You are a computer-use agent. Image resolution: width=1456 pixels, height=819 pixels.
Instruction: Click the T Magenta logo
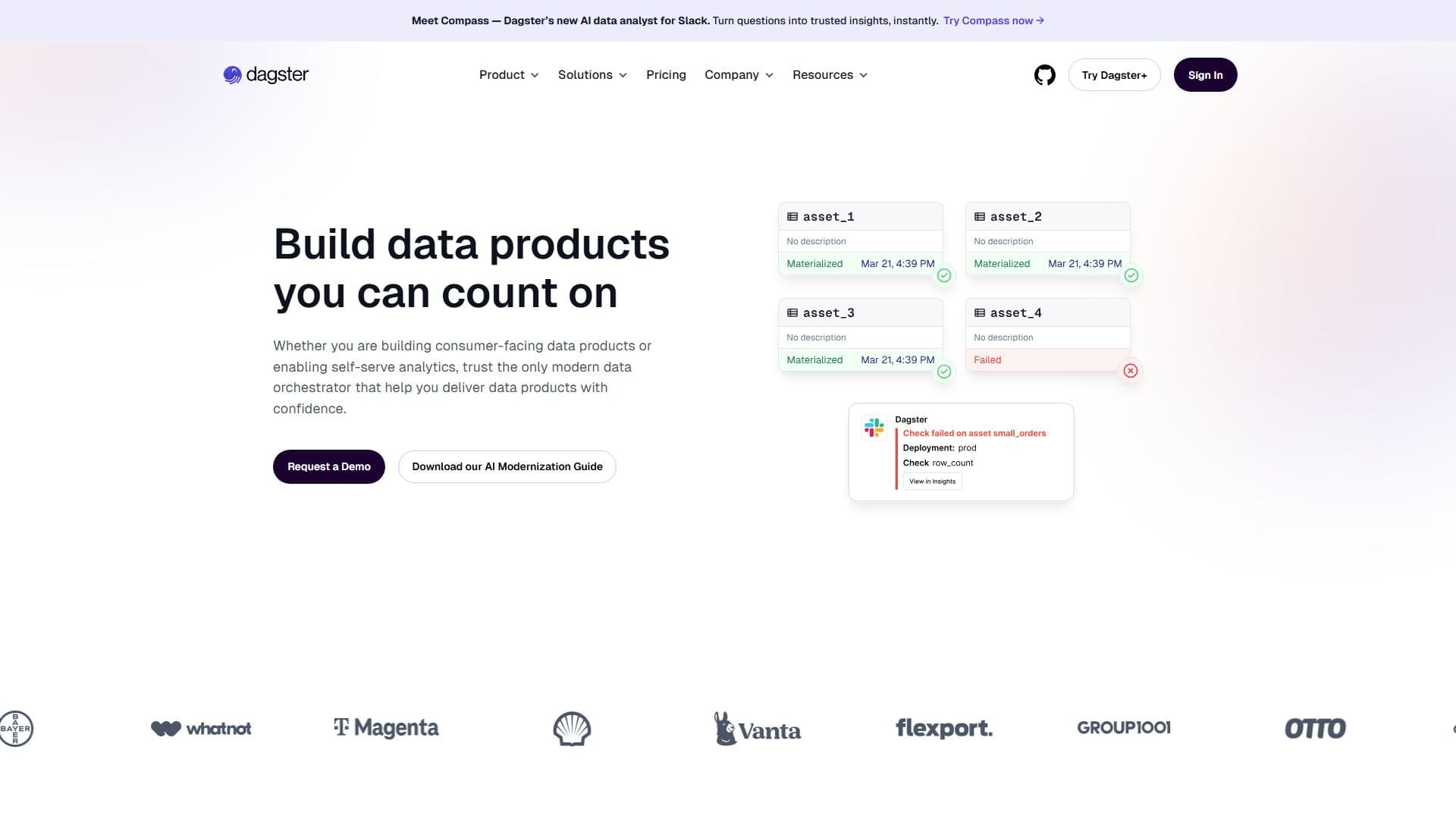coord(386,728)
